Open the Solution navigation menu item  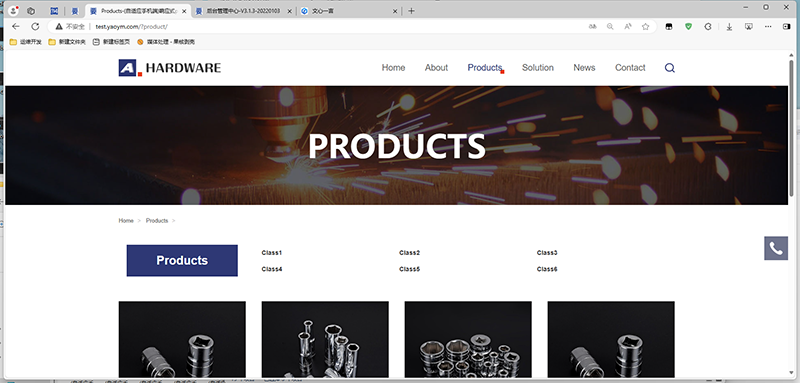tap(538, 68)
